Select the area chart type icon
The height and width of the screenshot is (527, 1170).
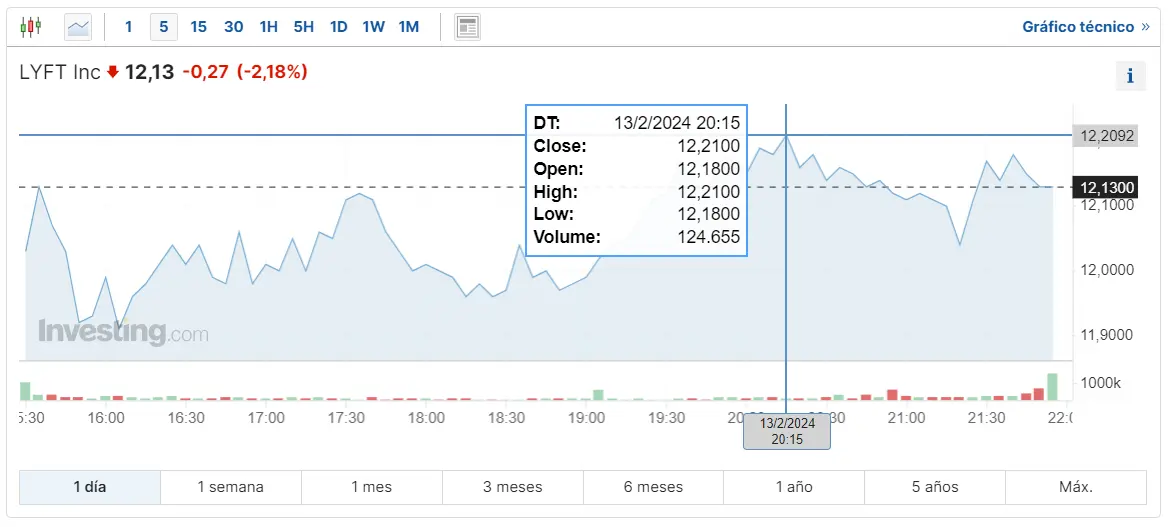(x=78, y=27)
